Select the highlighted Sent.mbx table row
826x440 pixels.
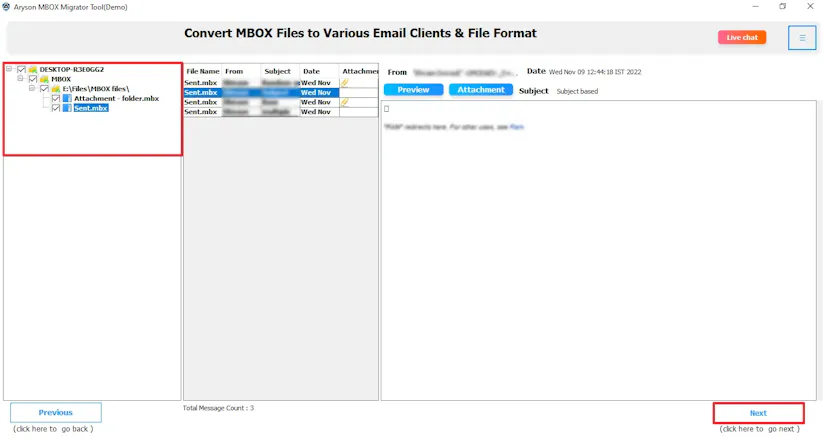[281, 93]
